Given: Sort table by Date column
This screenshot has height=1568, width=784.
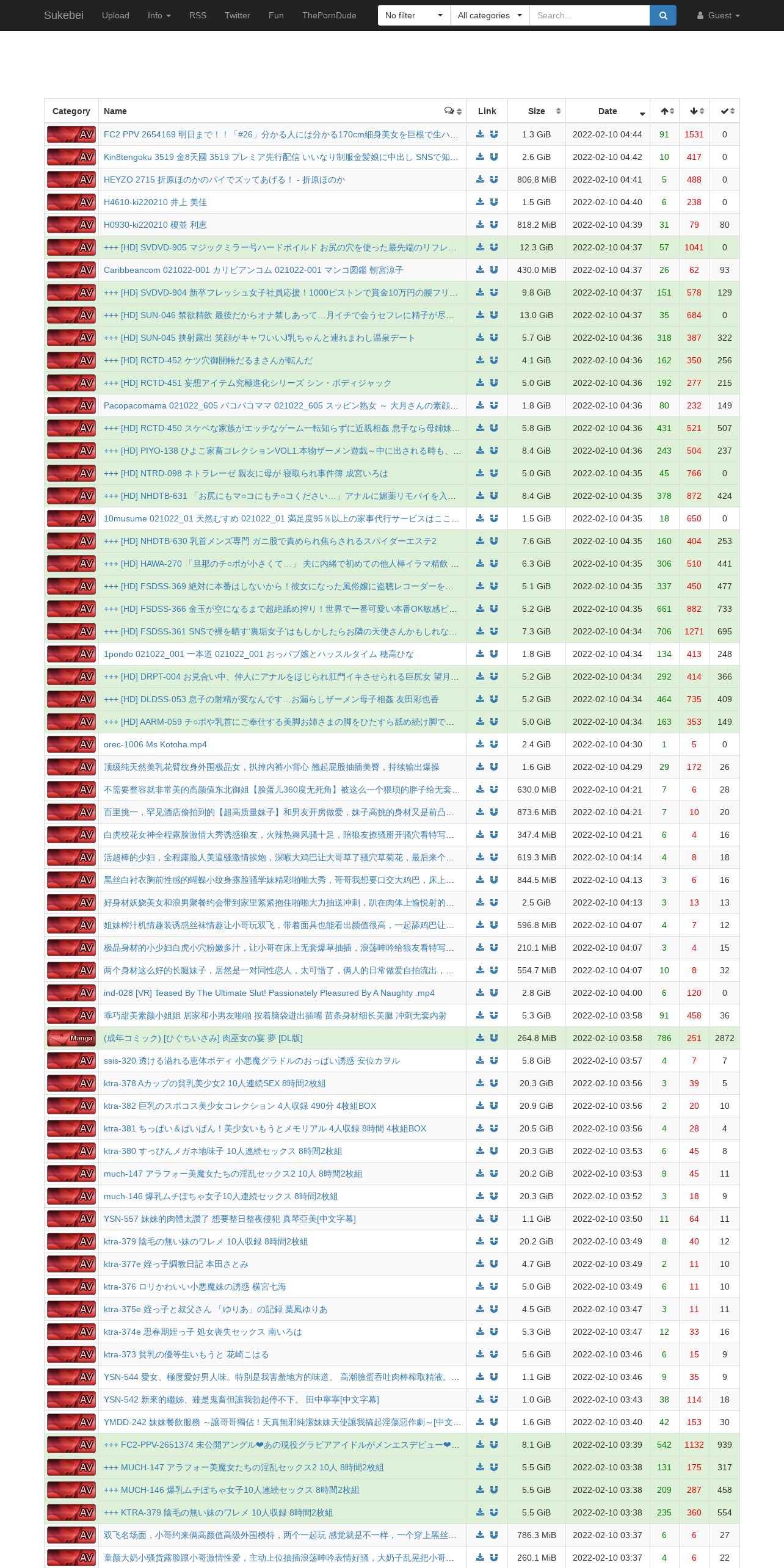Looking at the screenshot, I should 608,111.
